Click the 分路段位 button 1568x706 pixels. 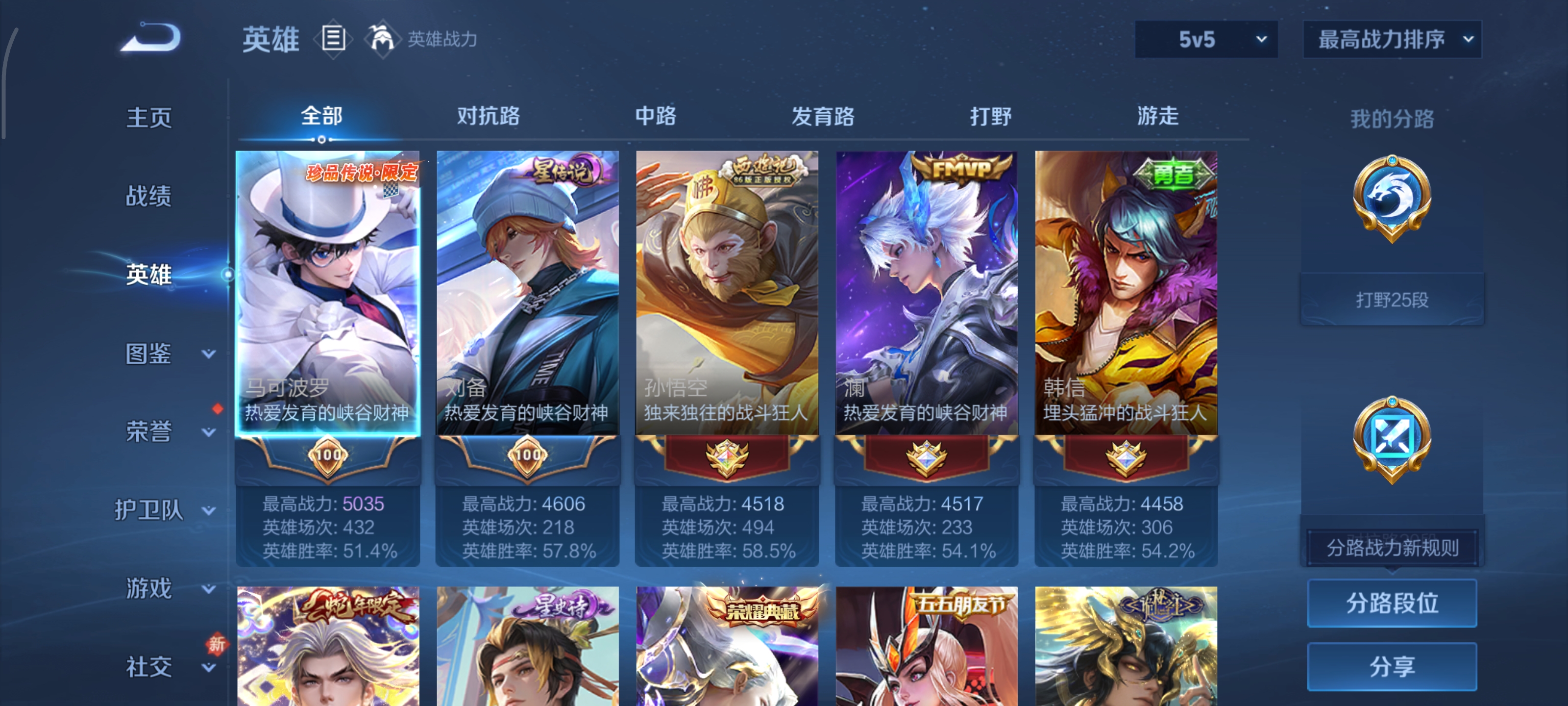[1392, 603]
